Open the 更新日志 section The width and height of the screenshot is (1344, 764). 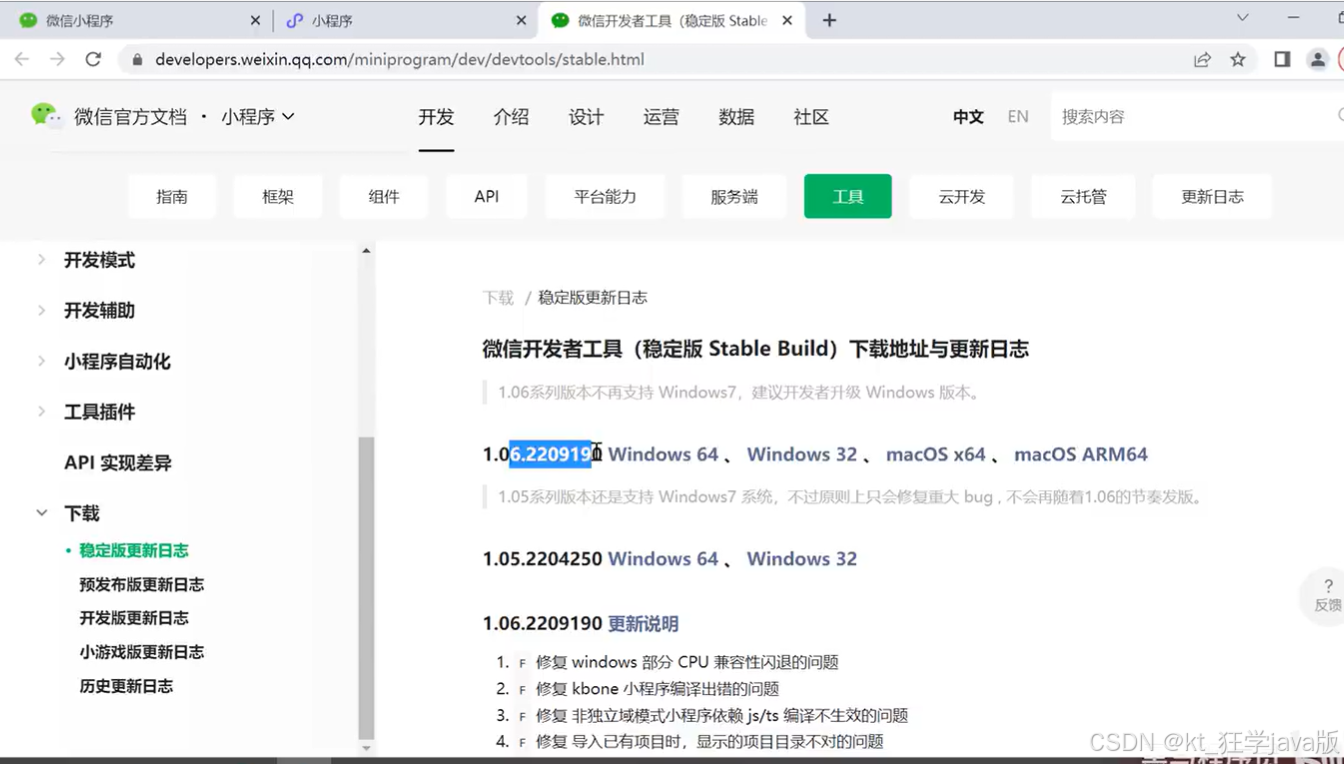pos(1212,196)
